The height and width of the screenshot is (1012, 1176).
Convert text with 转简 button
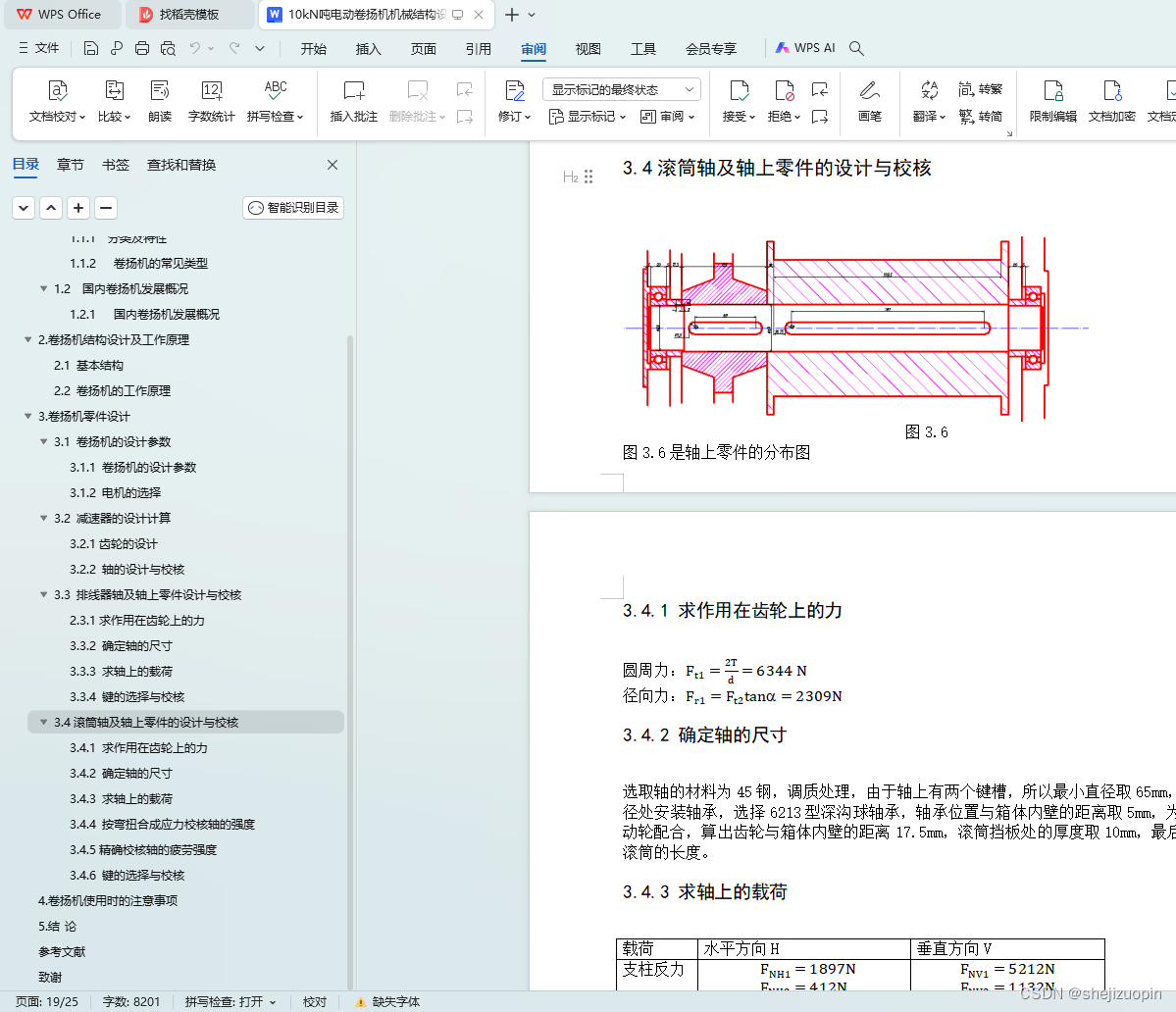pyautogui.click(x=980, y=116)
